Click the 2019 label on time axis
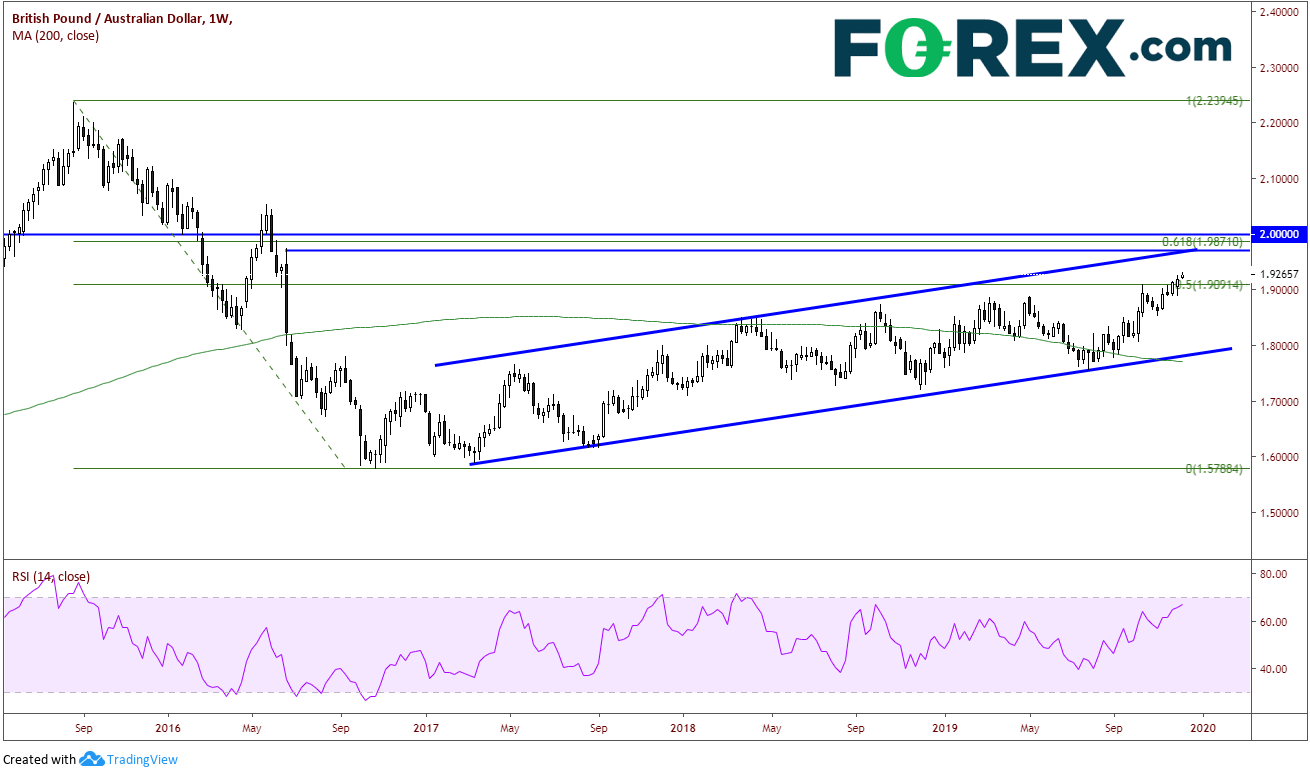This screenshot has height=777, width=1310. (x=943, y=727)
